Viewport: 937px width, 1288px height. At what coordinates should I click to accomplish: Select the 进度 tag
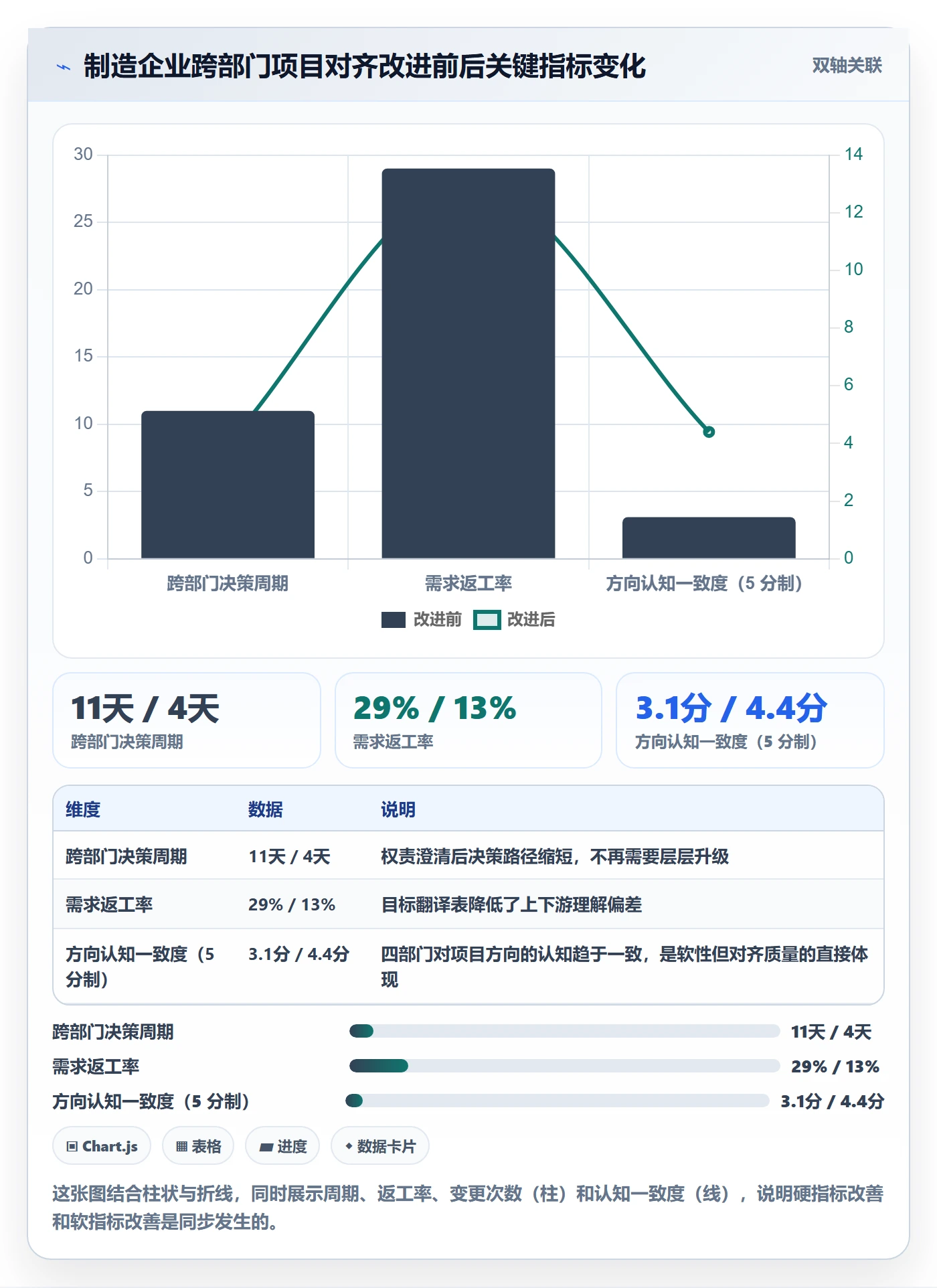tap(282, 1146)
